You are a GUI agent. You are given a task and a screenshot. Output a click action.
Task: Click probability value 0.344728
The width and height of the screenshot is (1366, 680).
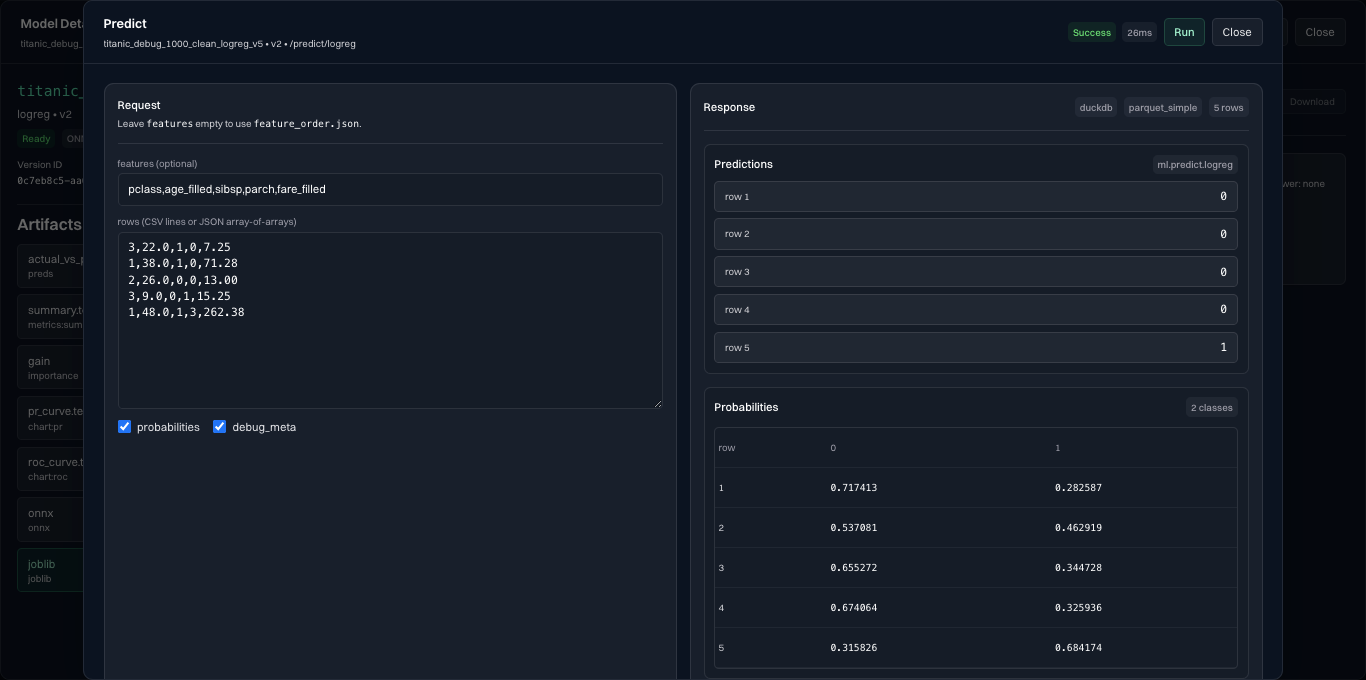[1078, 568]
